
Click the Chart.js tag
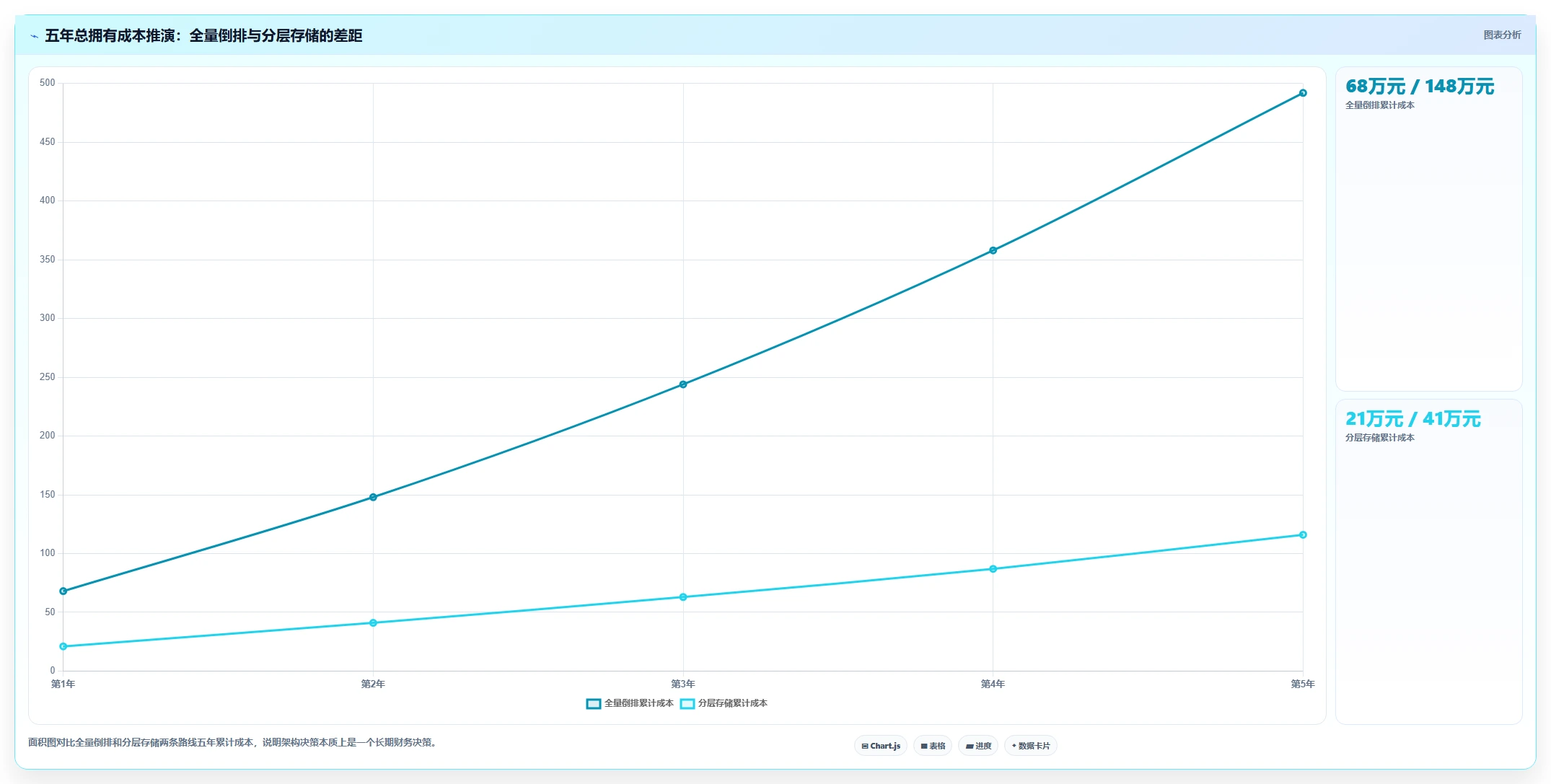881,746
